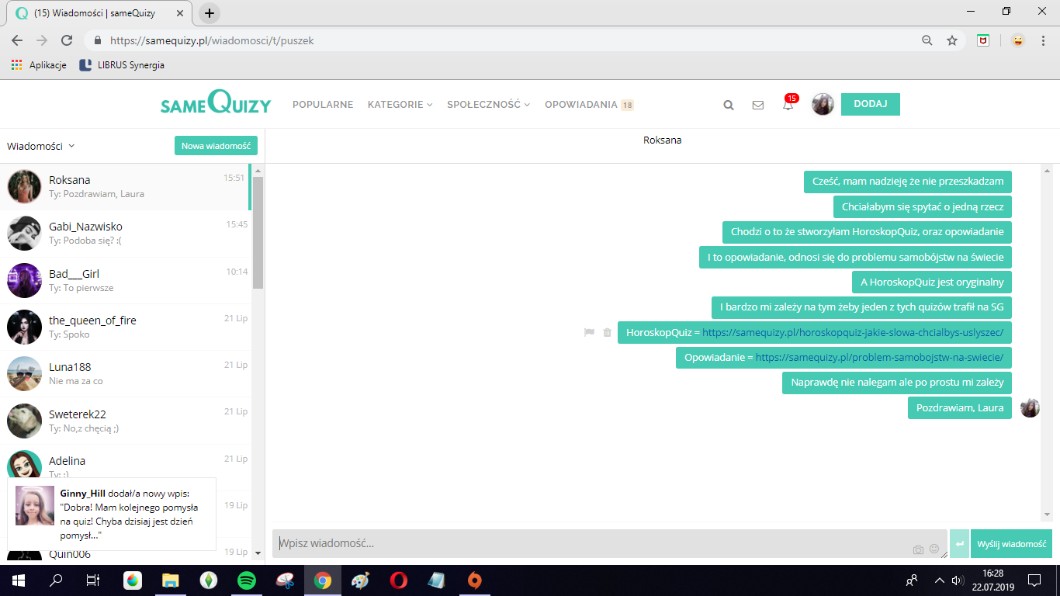Flag the HoroskopQuiz message

click(x=589, y=332)
